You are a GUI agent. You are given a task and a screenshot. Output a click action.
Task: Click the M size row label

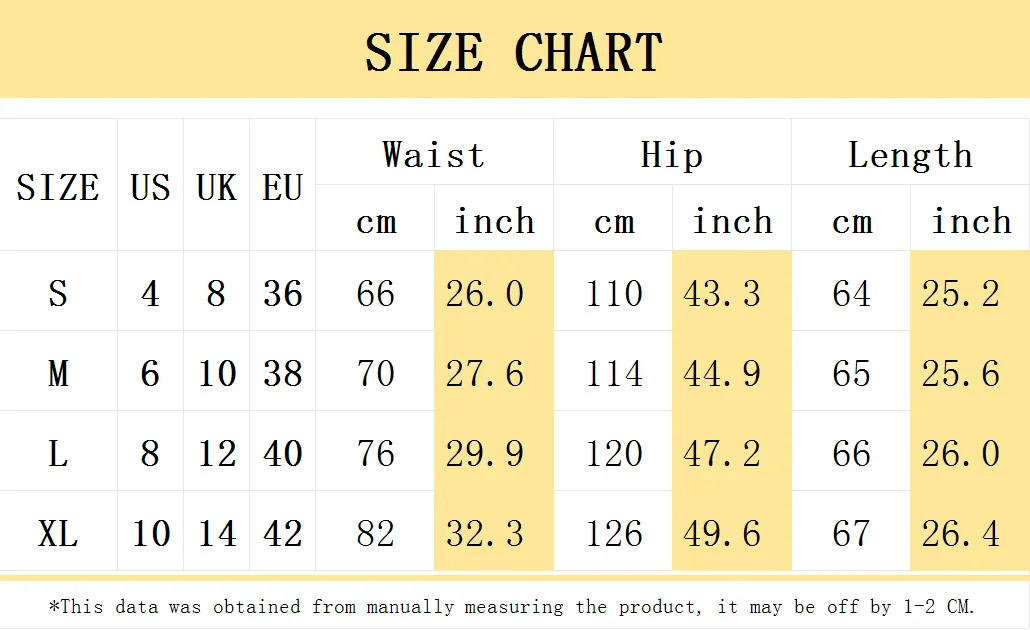coord(58,373)
